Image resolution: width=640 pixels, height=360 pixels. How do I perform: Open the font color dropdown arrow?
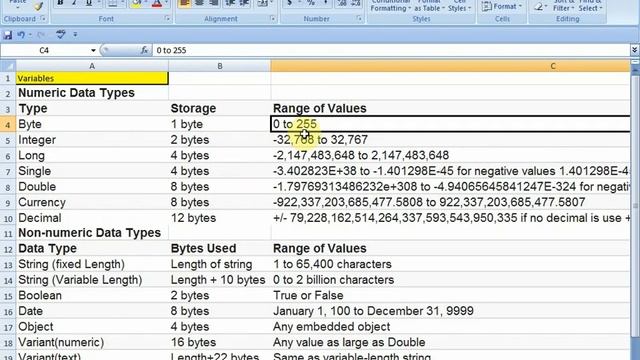click(167, 2)
